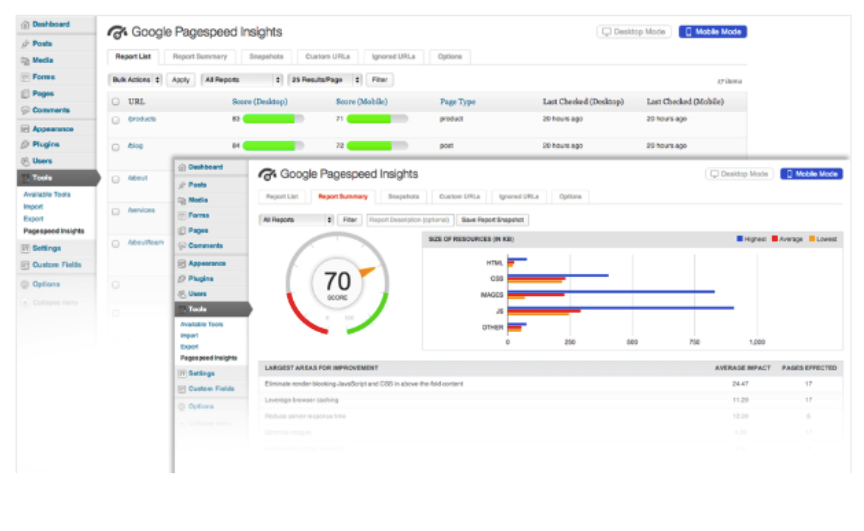This screenshot has height=531, width=864.
Task: Click the Custom Fields icon in back sidebar
Action: (25, 265)
